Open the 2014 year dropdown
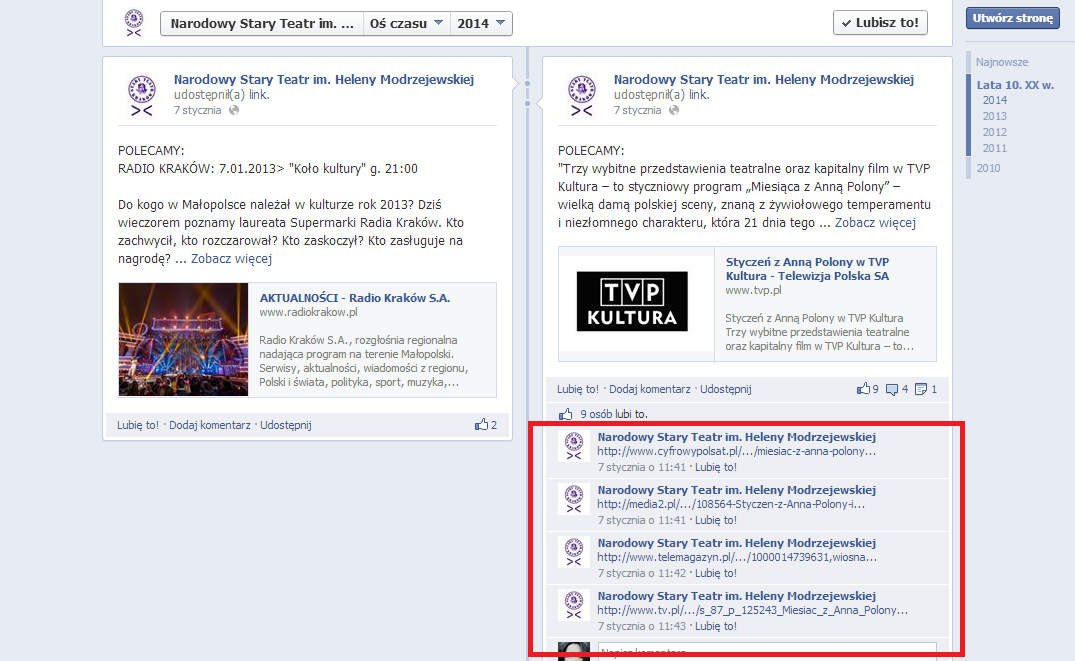The width and height of the screenshot is (1075, 661). [481, 23]
